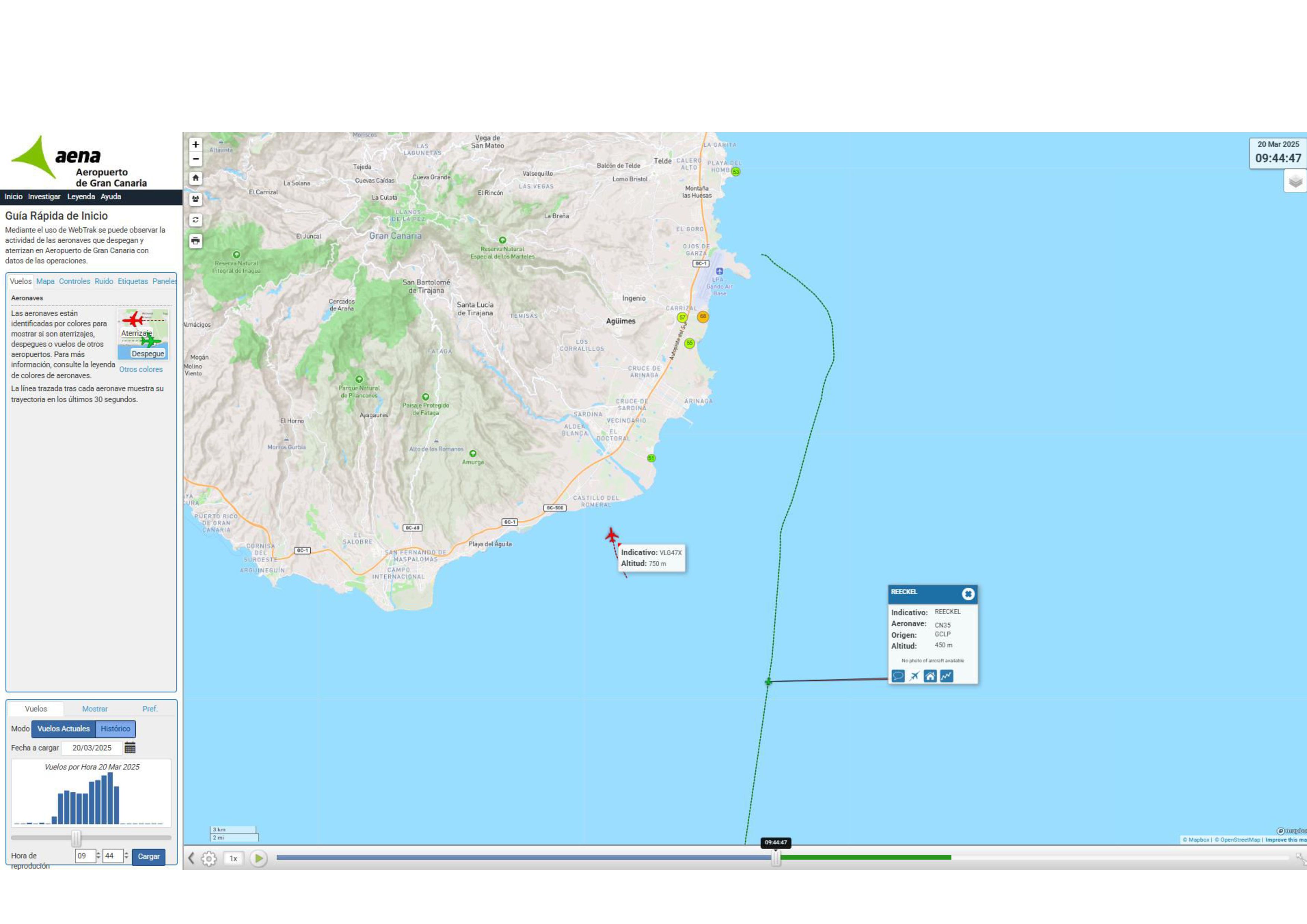Change the 1x playback speed
The width and height of the screenshot is (1307, 924).
click(x=233, y=858)
